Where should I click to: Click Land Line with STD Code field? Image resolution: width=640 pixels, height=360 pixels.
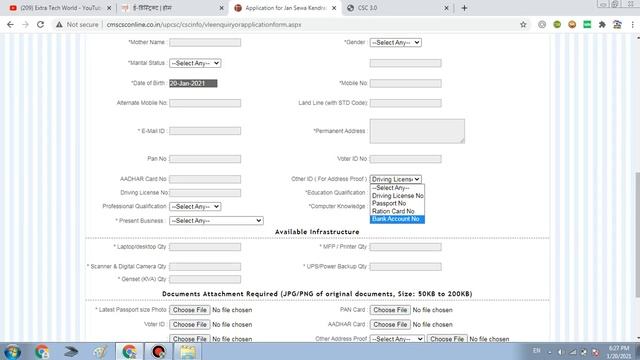[x=405, y=103]
